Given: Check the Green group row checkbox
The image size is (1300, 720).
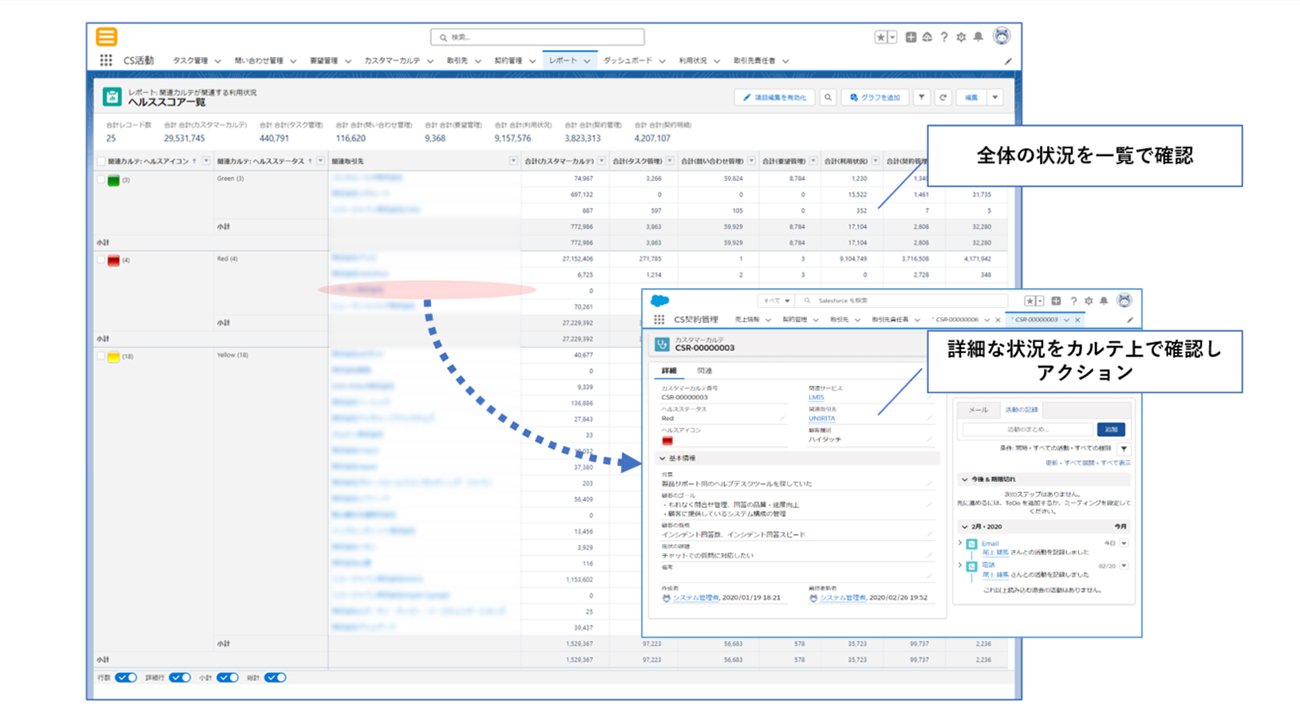Looking at the screenshot, I should pos(101,179).
